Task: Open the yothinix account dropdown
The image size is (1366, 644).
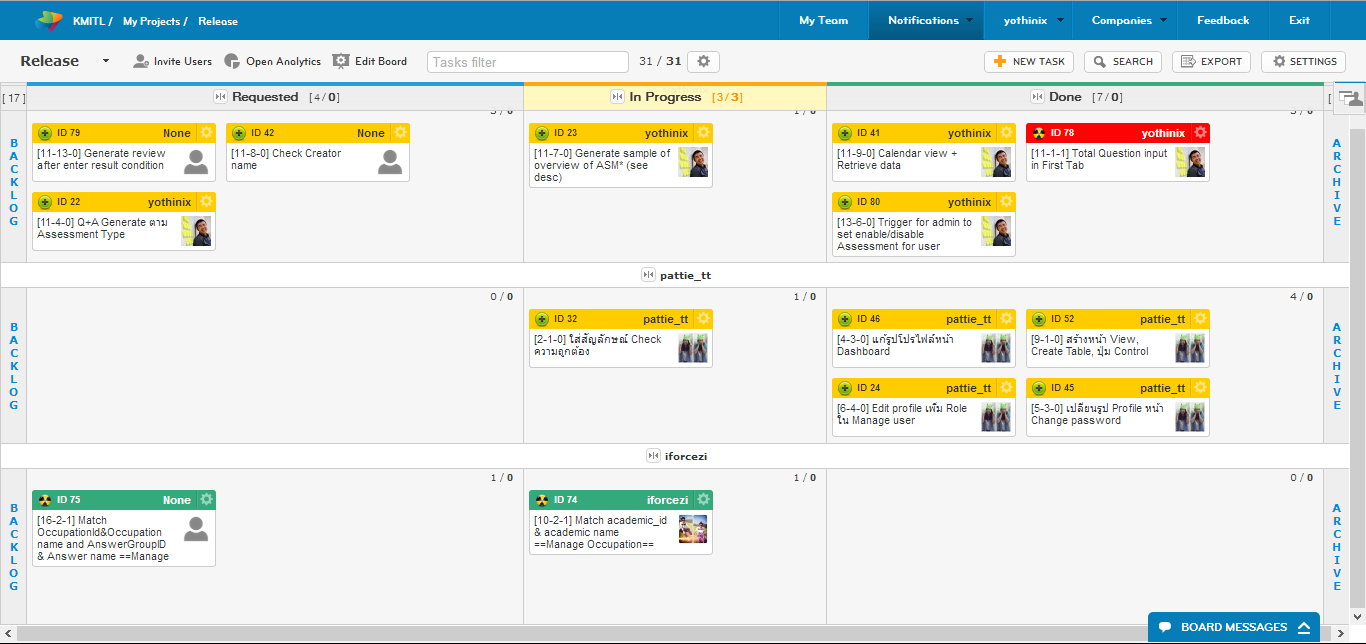Action: [1030, 20]
